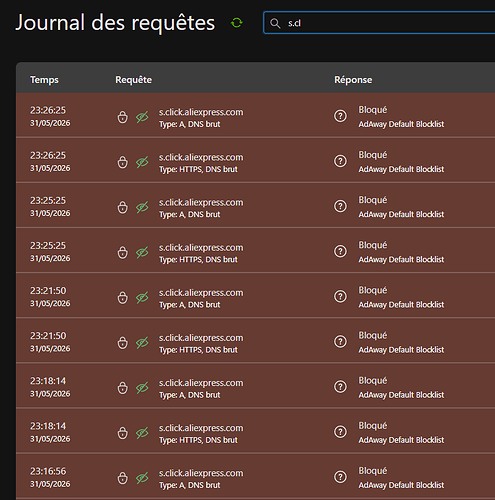Open question mark info on 23:16:56 row

pyautogui.click(x=340, y=477)
